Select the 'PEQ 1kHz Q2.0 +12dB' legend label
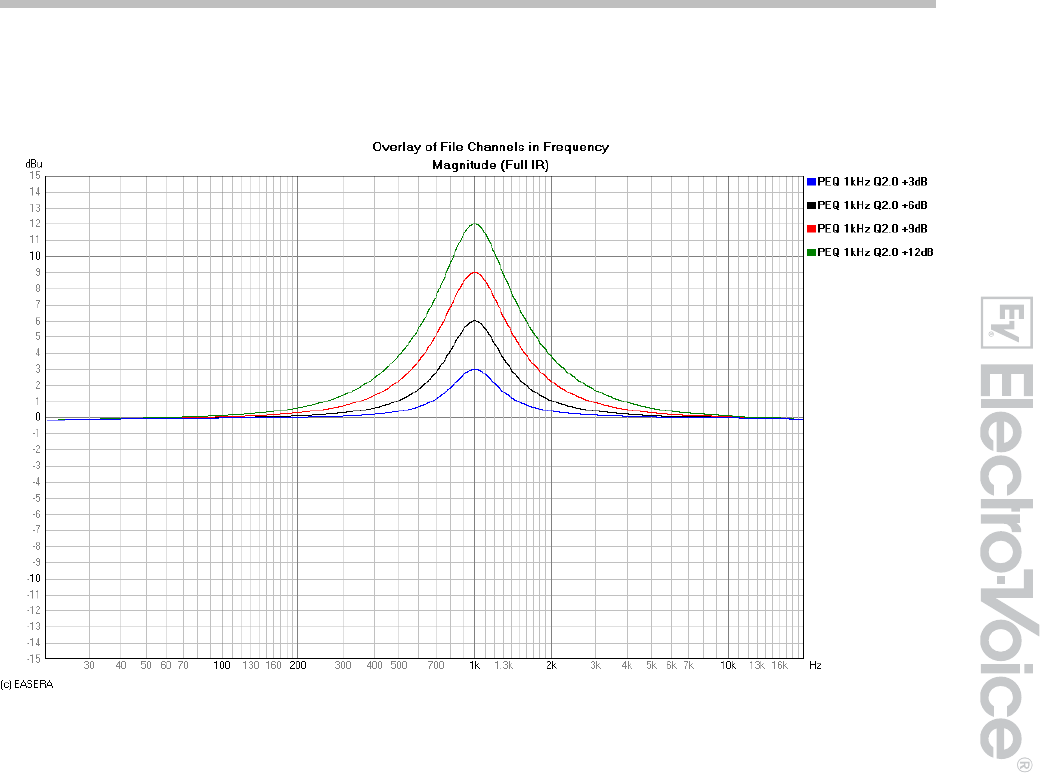1040x773 pixels. (x=876, y=252)
